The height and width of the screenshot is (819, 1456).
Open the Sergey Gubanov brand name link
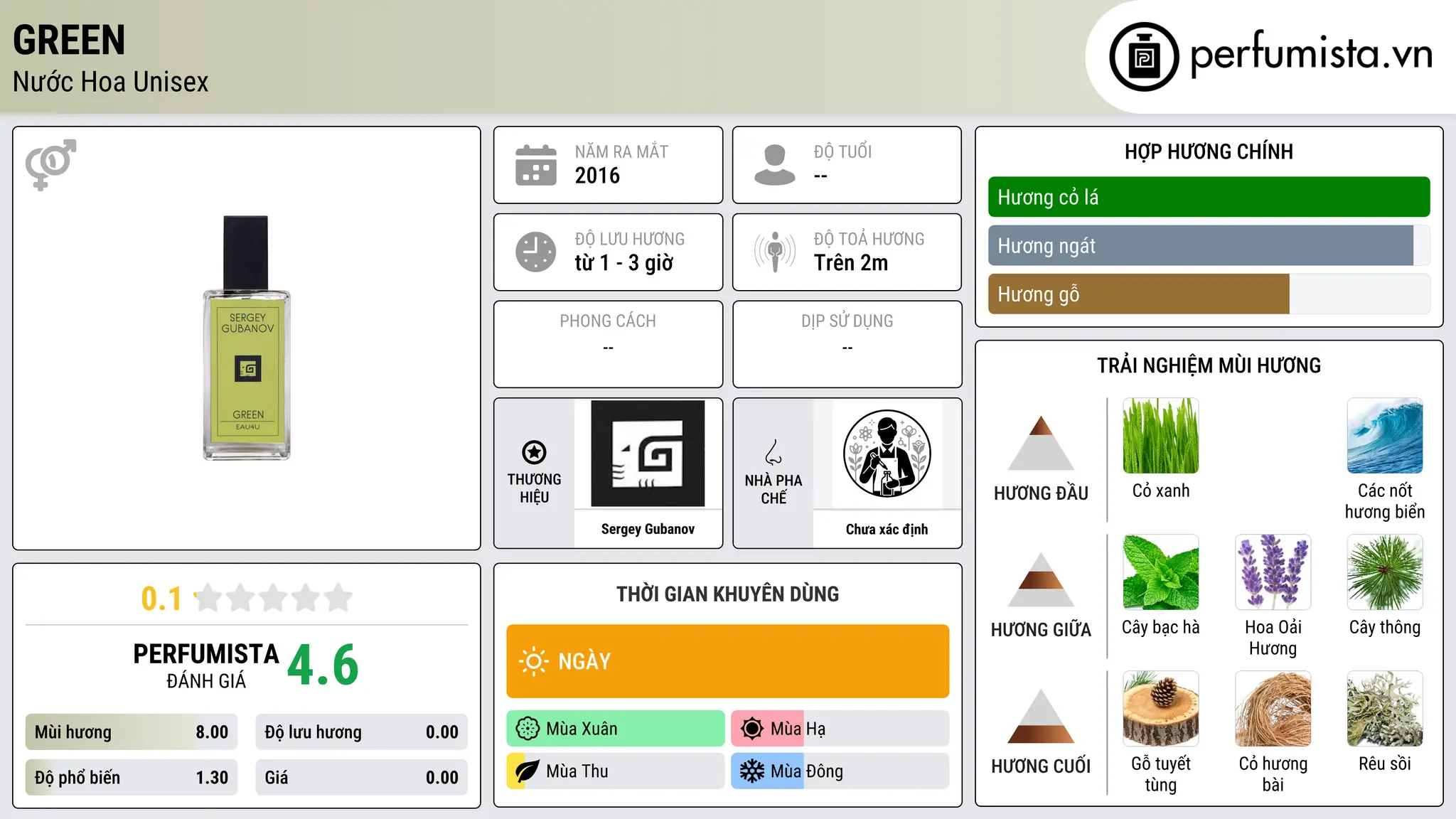[x=648, y=529]
